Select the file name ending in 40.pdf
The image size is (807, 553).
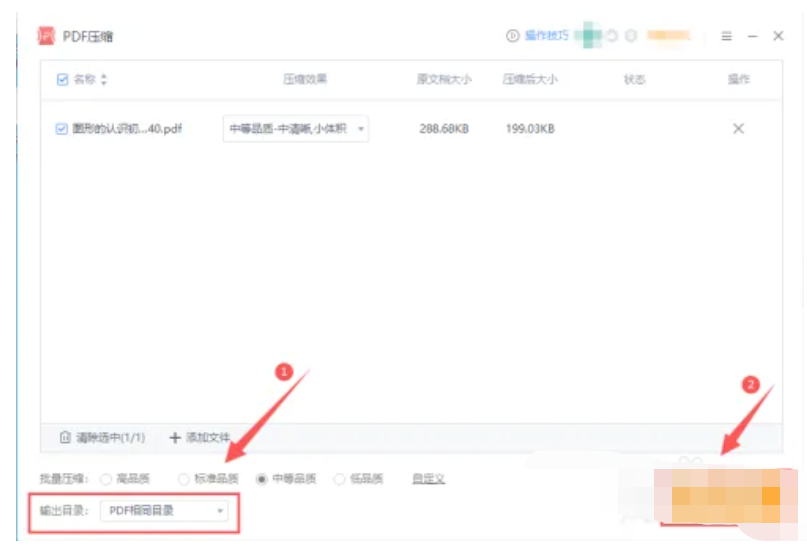pyautogui.click(x=127, y=128)
